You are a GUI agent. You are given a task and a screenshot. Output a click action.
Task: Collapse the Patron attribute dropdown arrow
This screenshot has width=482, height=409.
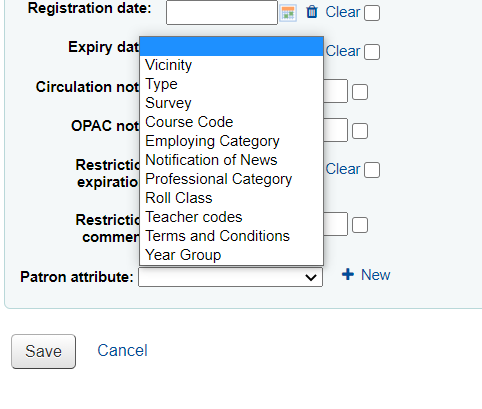point(311,277)
